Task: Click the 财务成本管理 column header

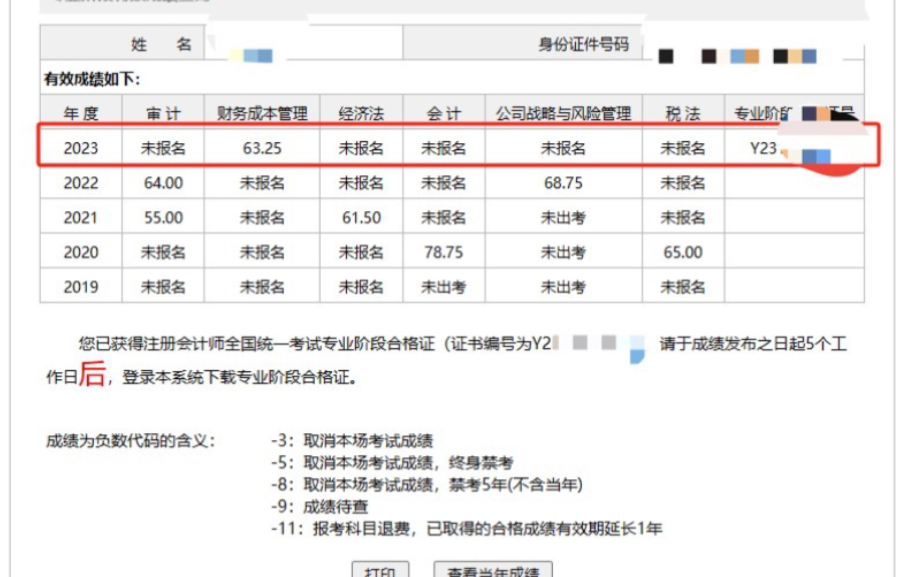Action: tap(262, 113)
